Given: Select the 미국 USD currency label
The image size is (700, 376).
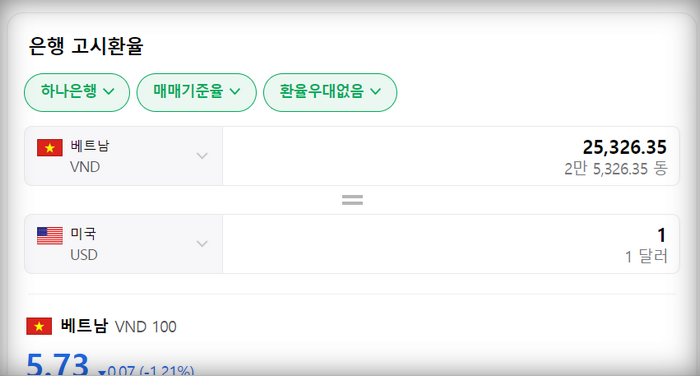Looking at the screenshot, I should tap(84, 244).
